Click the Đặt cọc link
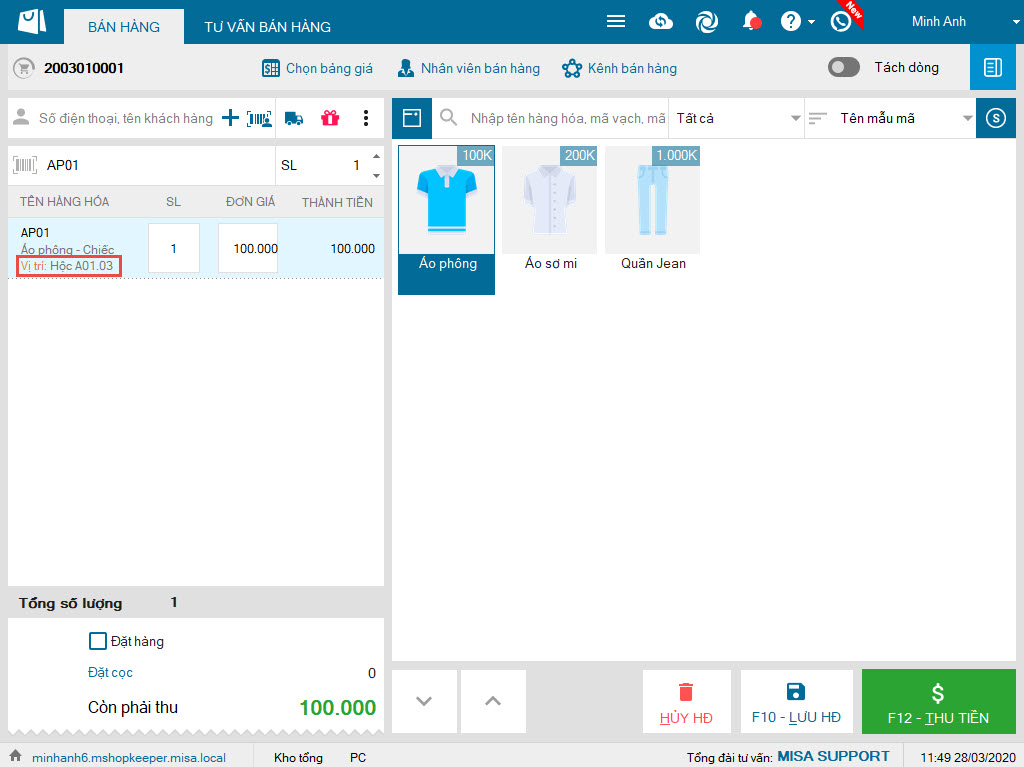The height and width of the screenshot is (767, 1024). tap(110, 672)
